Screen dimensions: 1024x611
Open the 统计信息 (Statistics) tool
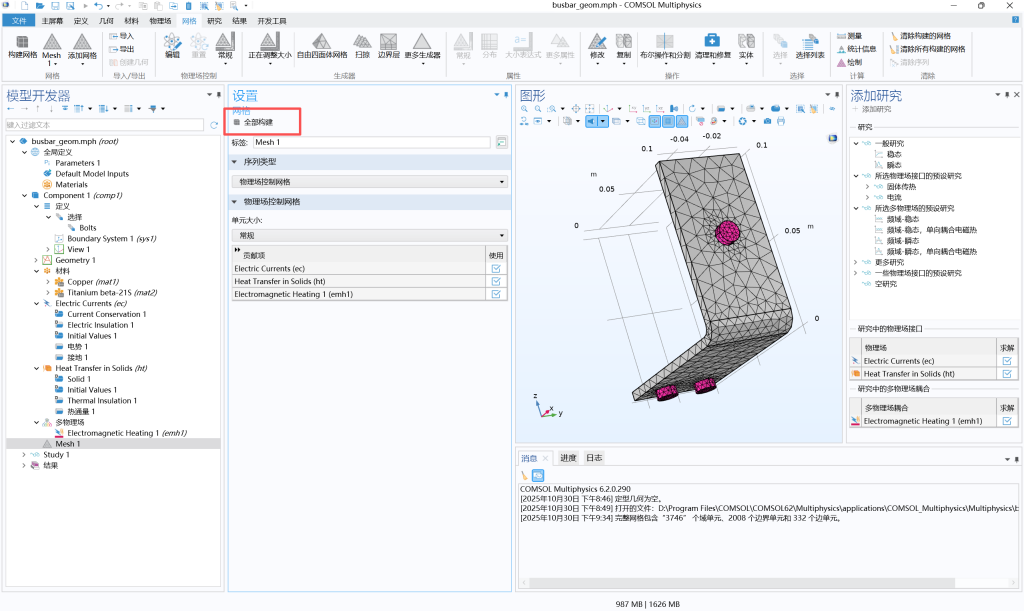tap(855, 48)
